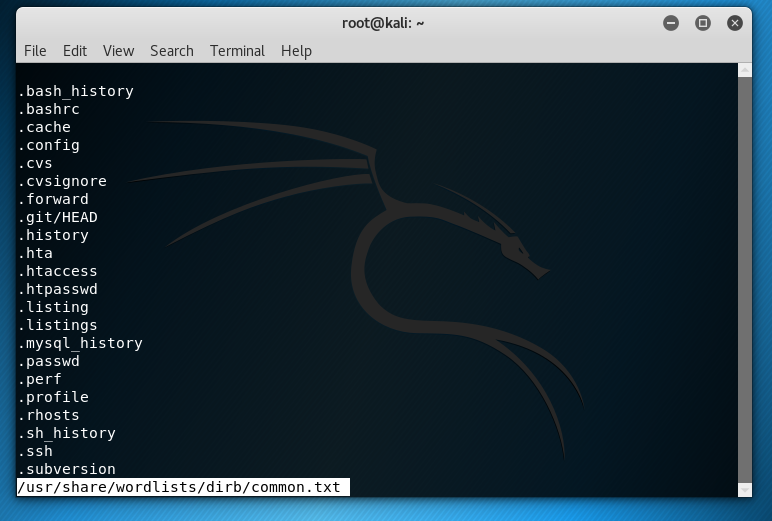
Task: Click the .history entry
Action: (x=53, y=235)
